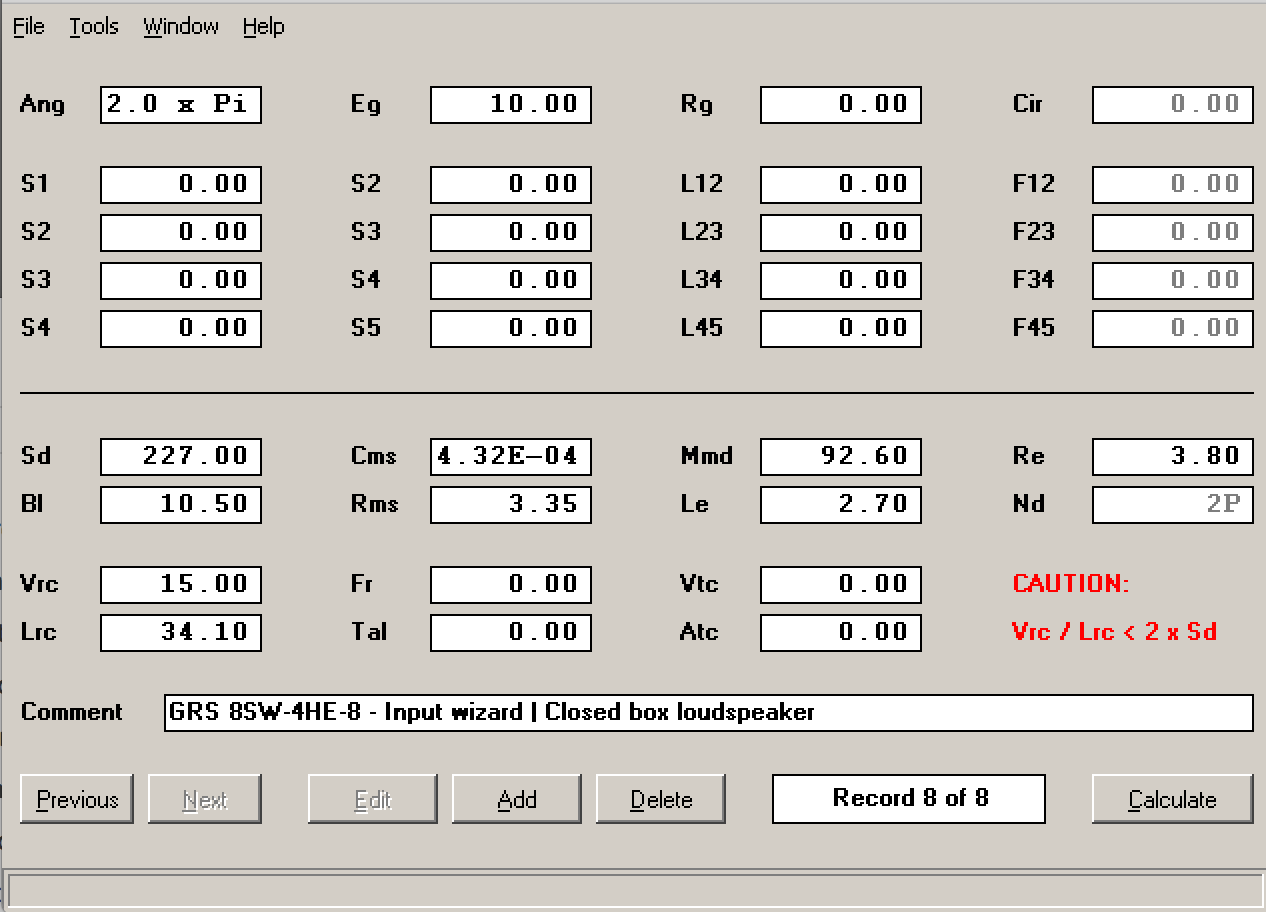Viewport: 1266px width, 912px height.
Task: Select the Atc input field
Action: coord(841,633)
